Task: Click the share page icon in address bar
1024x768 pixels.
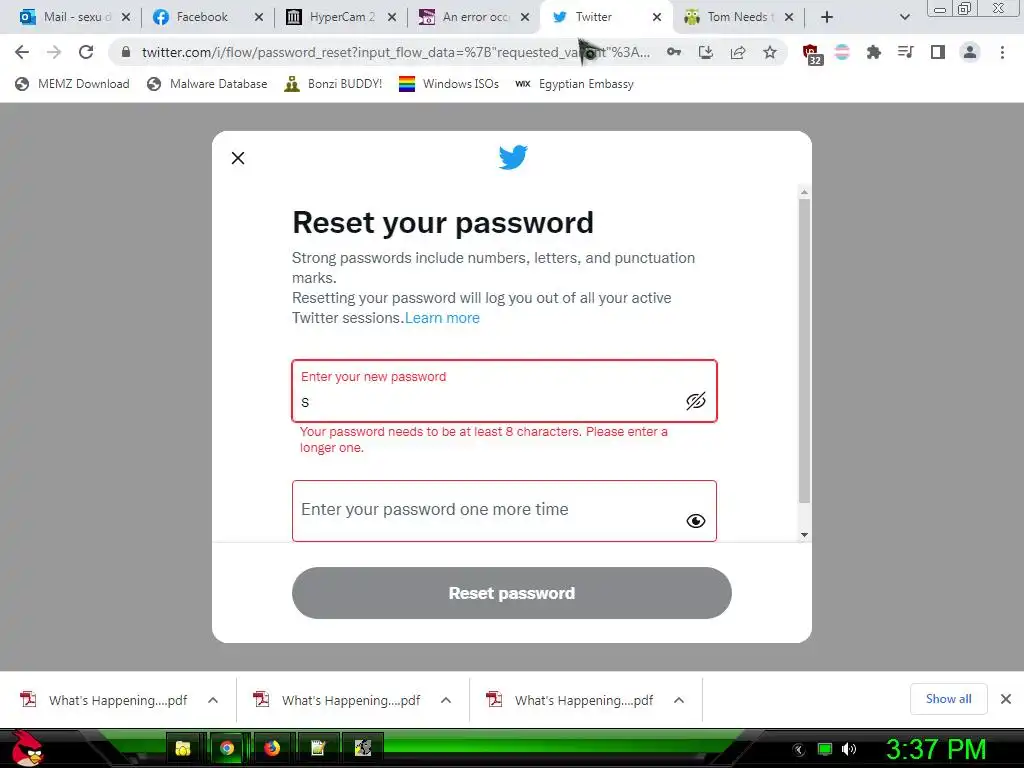Action: pos(737,52)
